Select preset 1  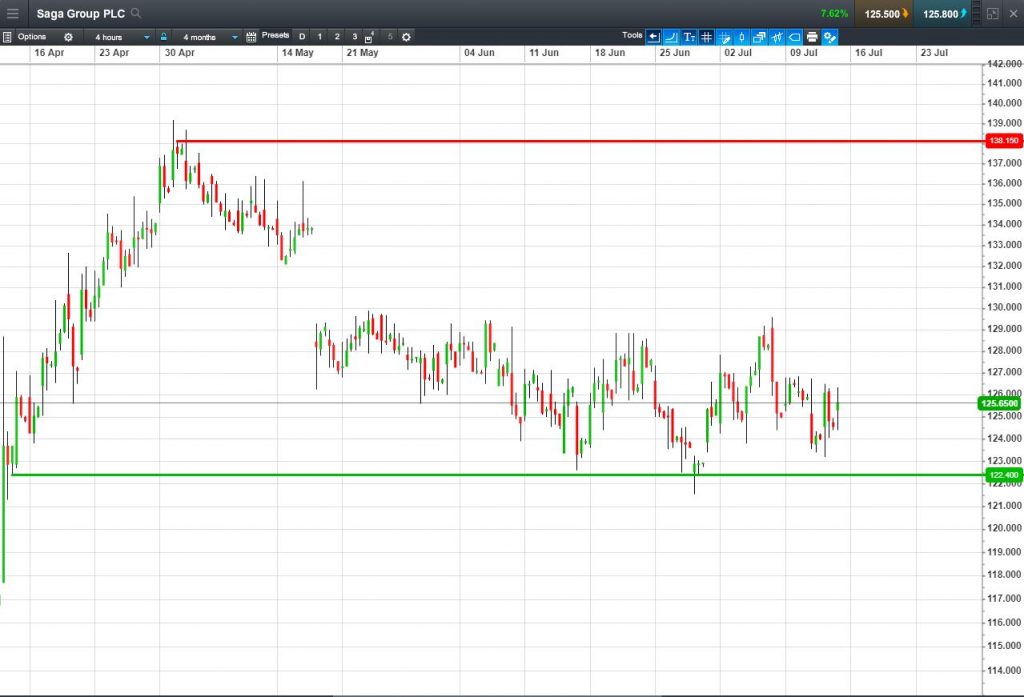319,37
